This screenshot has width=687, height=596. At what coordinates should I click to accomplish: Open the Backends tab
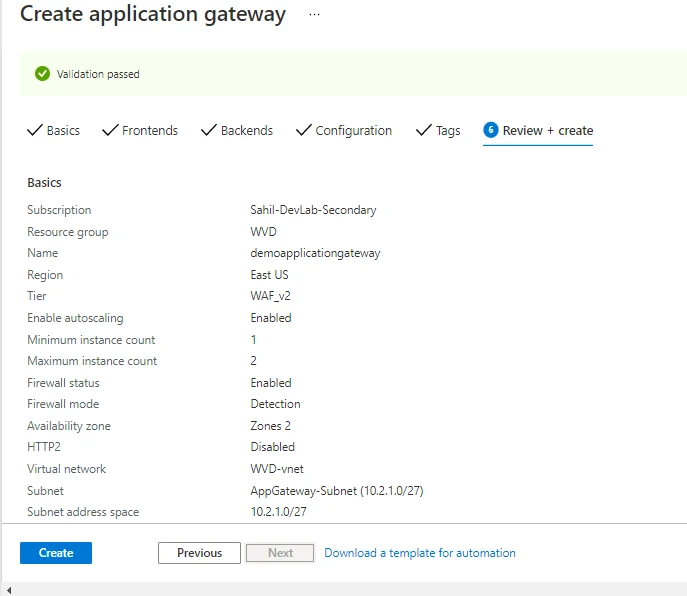pos(237,131)
